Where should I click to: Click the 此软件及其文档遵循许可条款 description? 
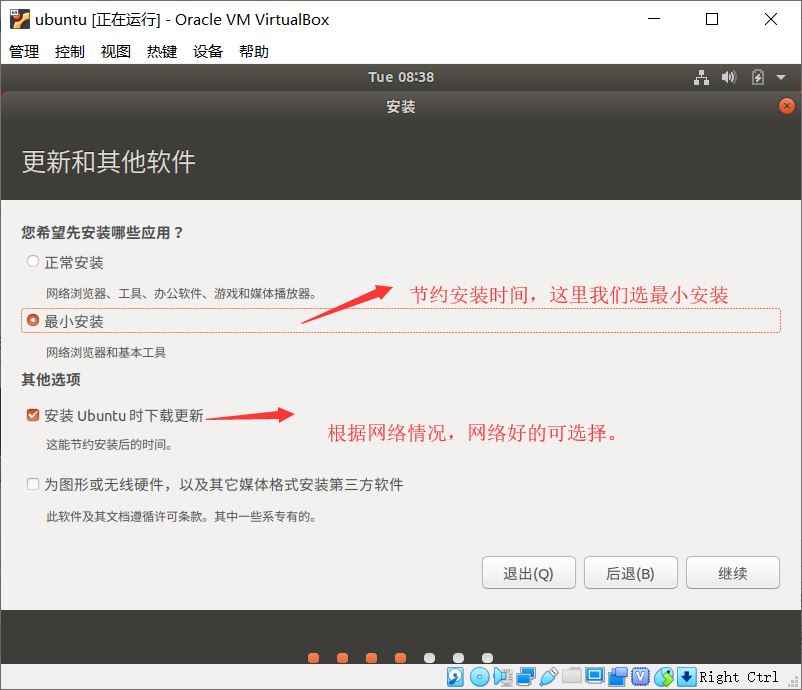[x=182, y=517]
